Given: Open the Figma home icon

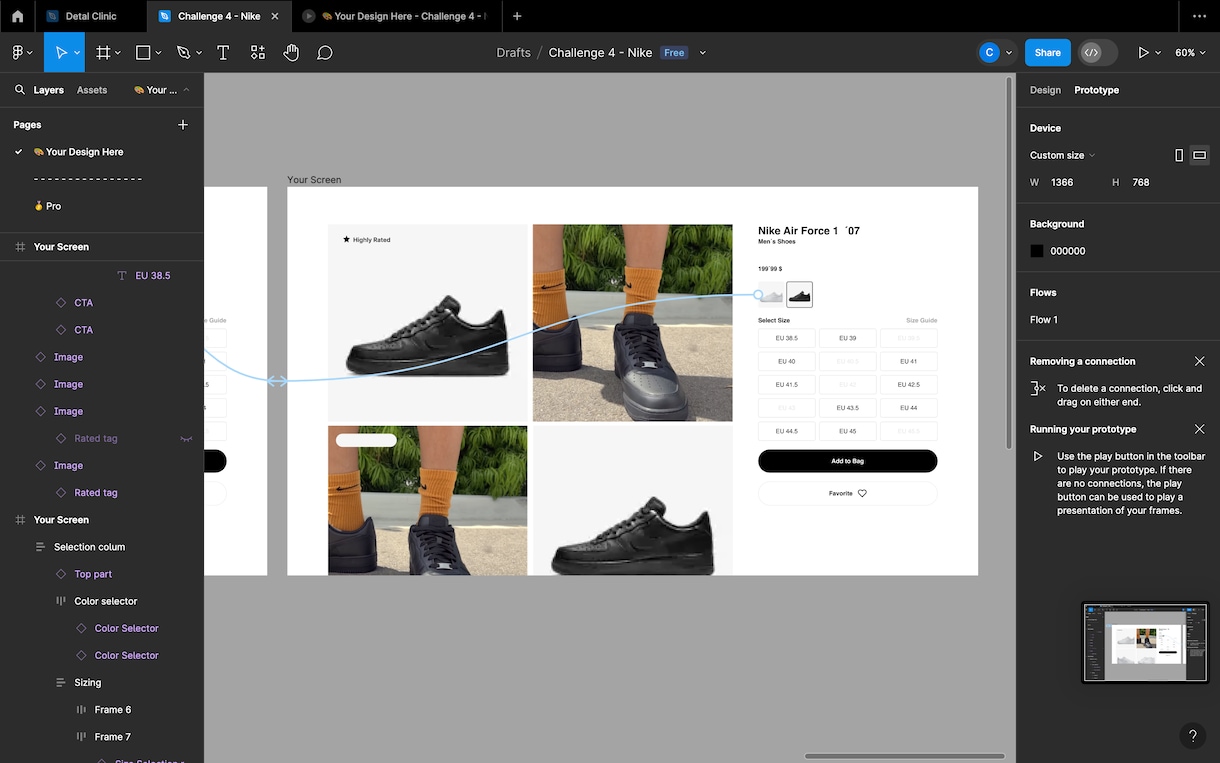Looking at the screenshot, I should tap(17, 16).
